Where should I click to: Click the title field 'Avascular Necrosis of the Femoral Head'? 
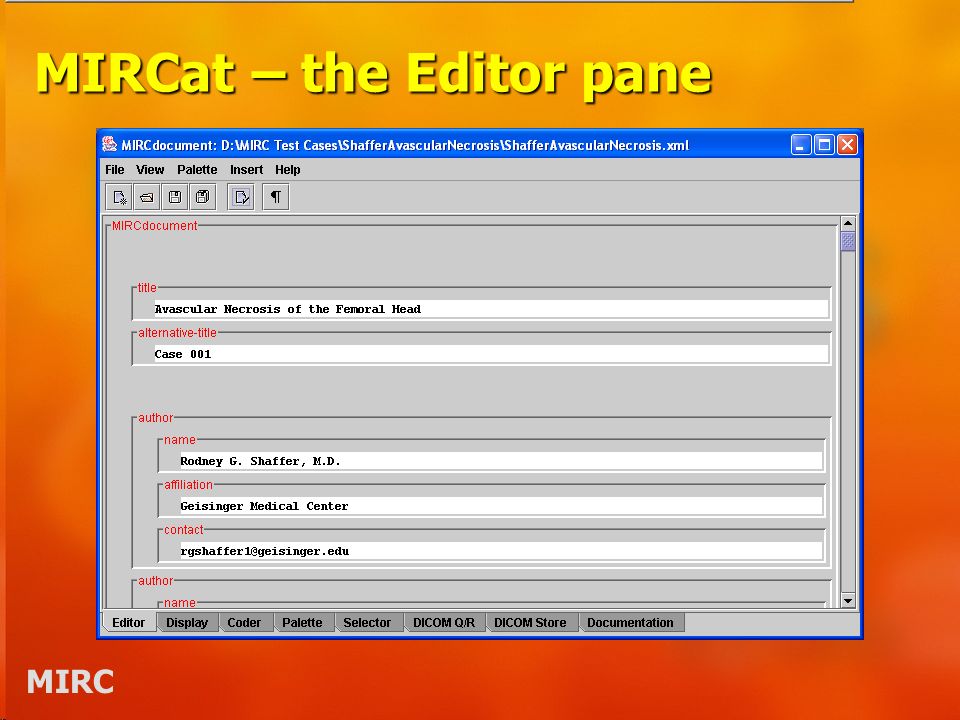tap(491, 309)
